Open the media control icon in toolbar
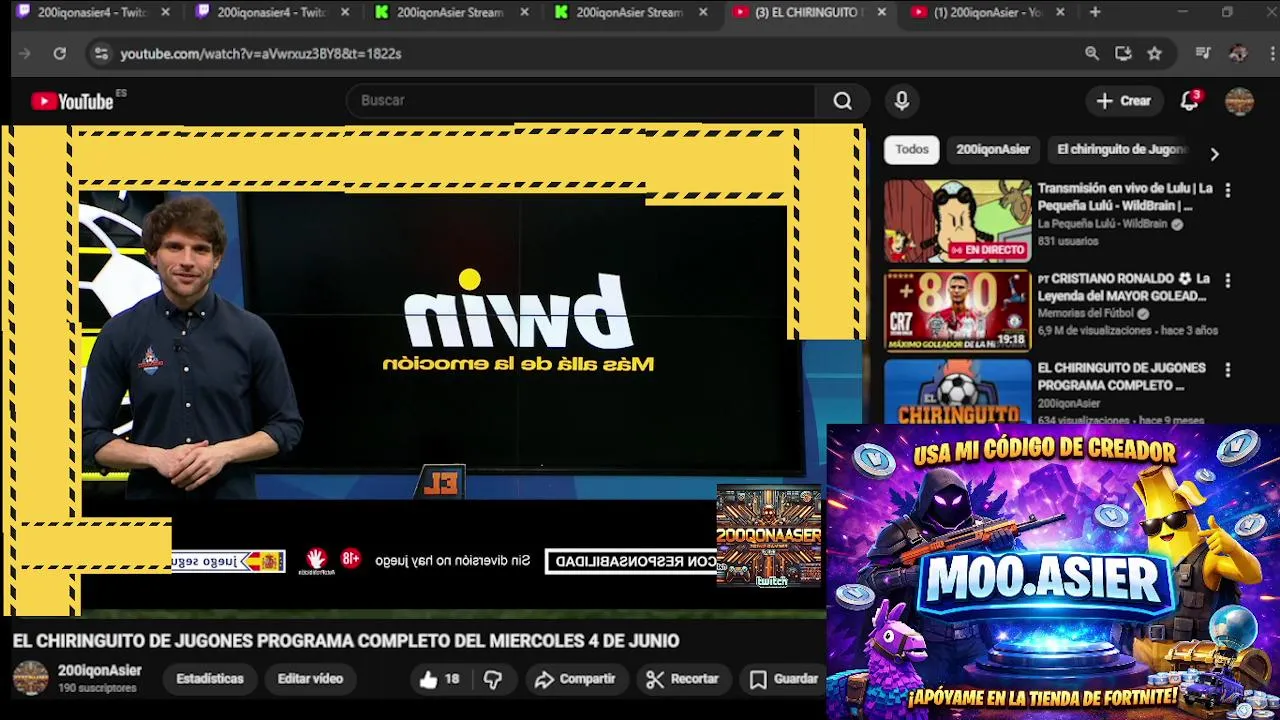The width and height of the screenshot is (1280, 720). point(1203,53)
